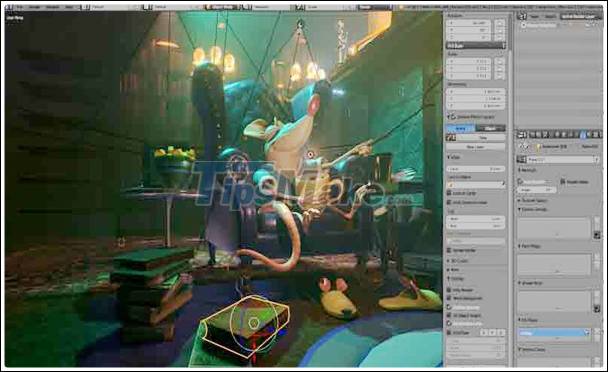Collapse the Vertex Groups panel
Screen dimensions: 608x372
pos(533,209)
